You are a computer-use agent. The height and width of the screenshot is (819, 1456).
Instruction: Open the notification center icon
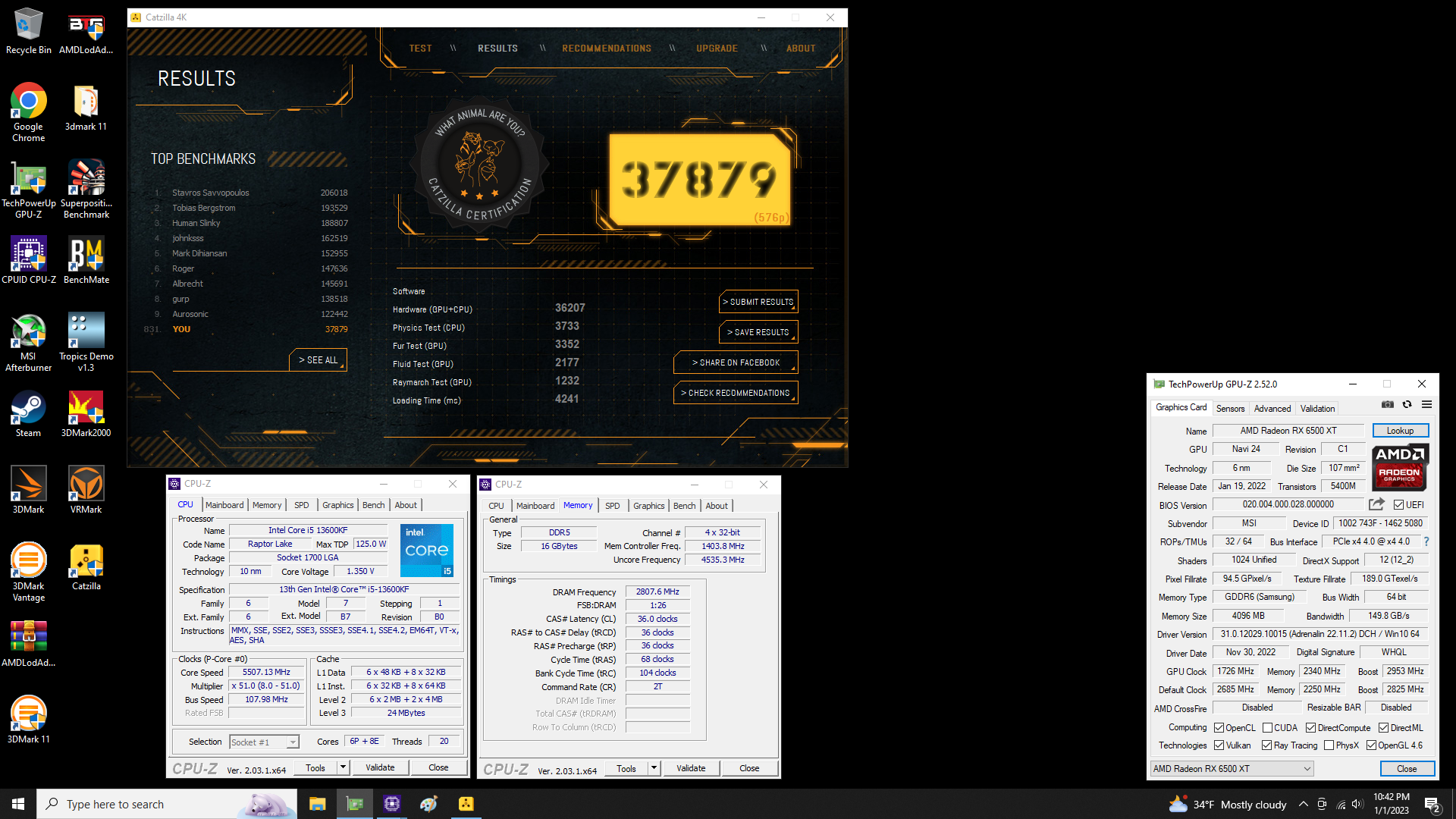[x=1432, y=804]
